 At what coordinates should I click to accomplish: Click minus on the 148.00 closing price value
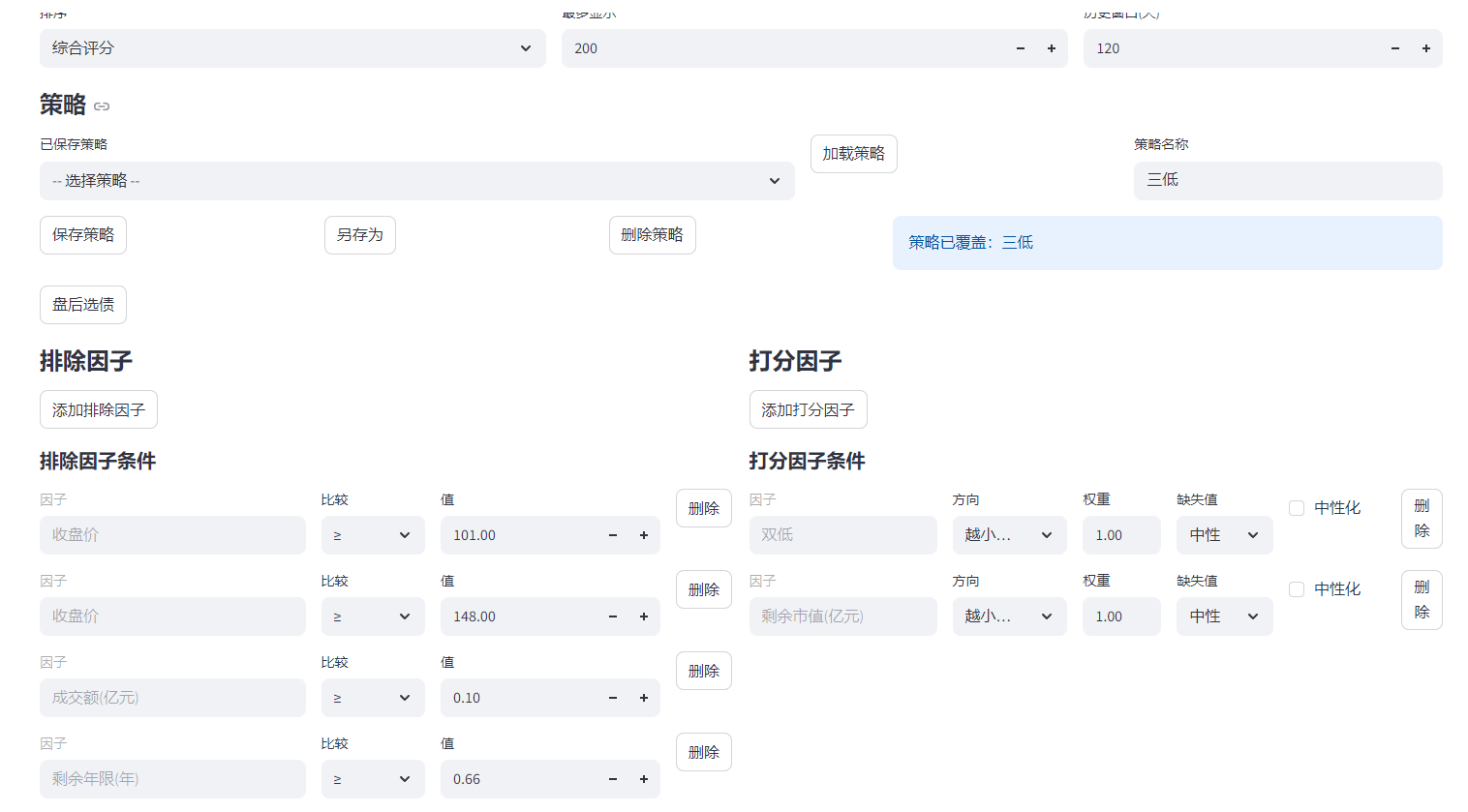pyautogui.click(x=612, y=617)
